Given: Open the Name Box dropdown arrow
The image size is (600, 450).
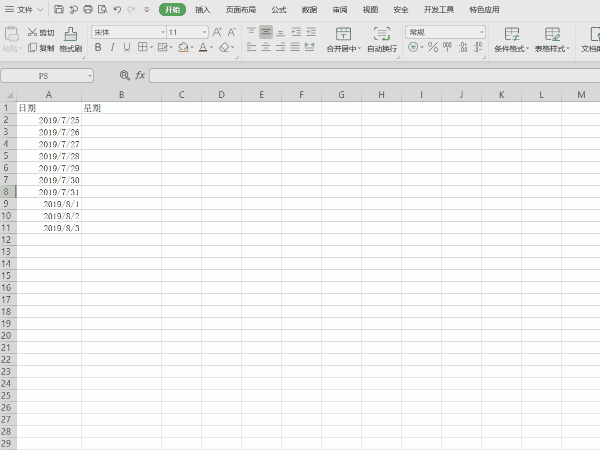Looking at the screenshot, I should (x=90, y=76).
